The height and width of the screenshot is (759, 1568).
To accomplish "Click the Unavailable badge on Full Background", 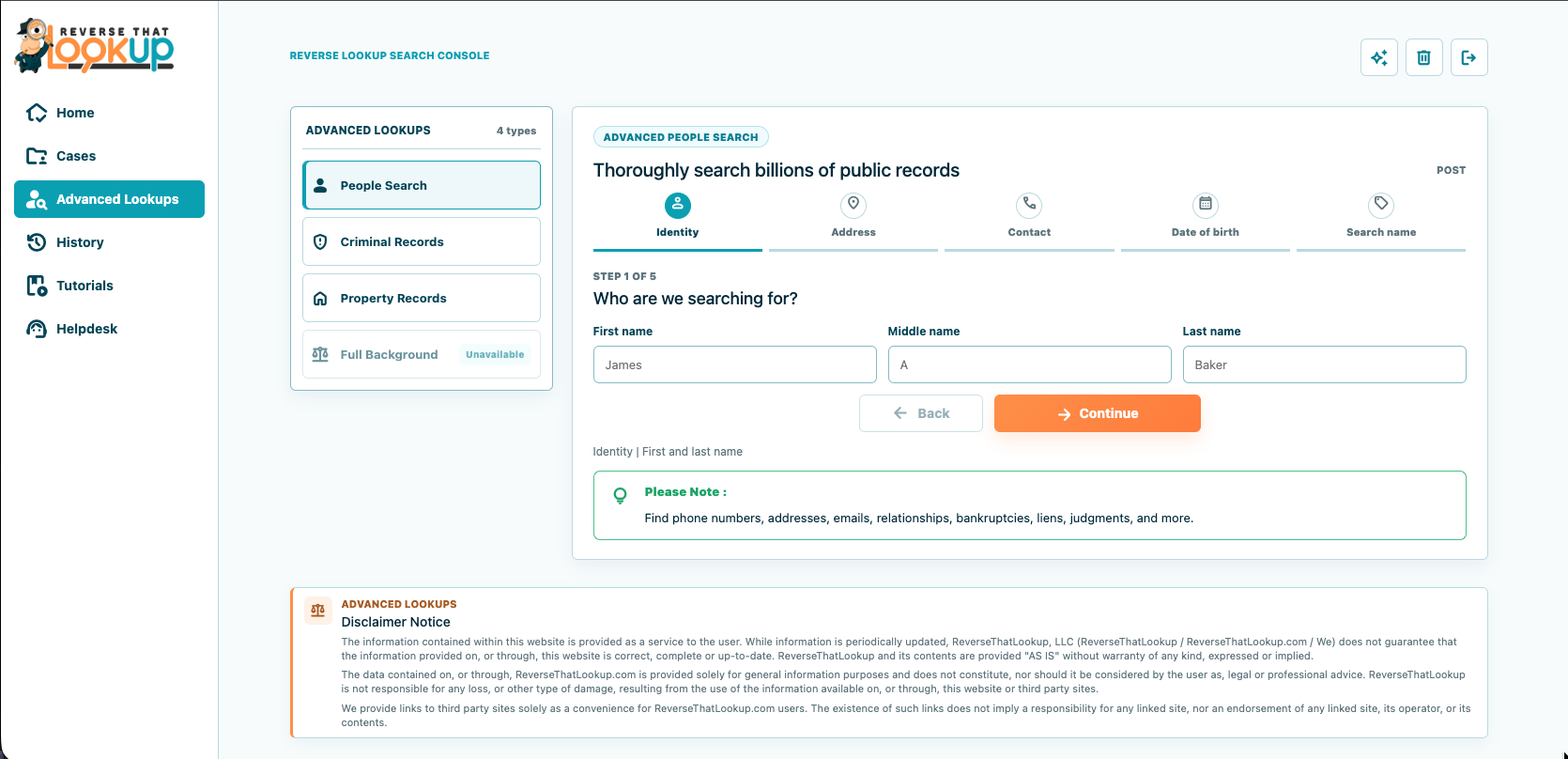I will pyautogui.click(x=495, y=354).
